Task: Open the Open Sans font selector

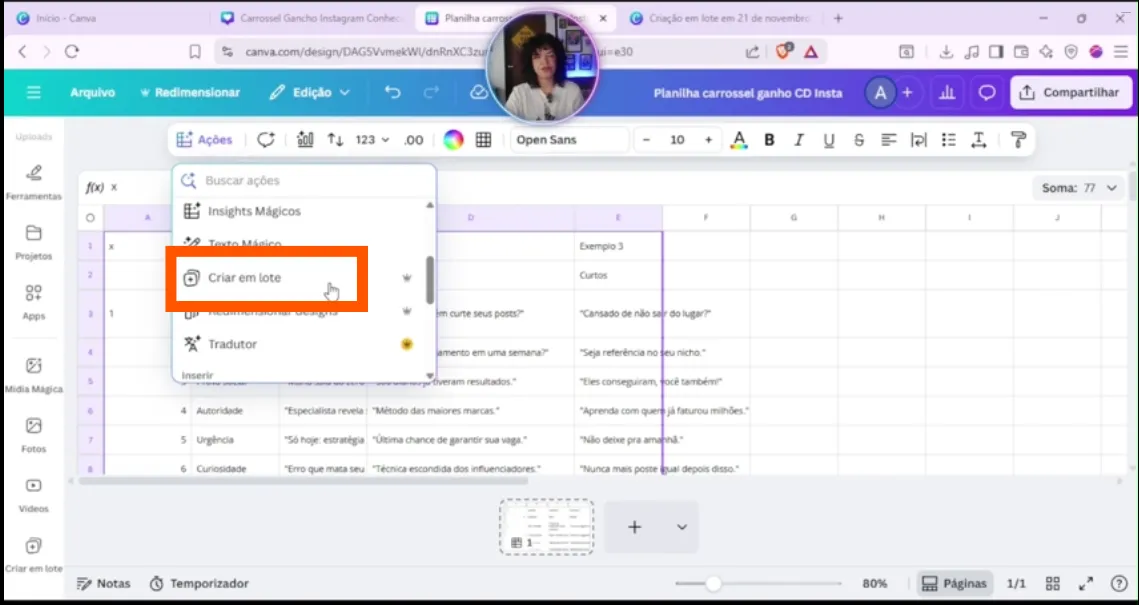Action: [x=569, y=140]
